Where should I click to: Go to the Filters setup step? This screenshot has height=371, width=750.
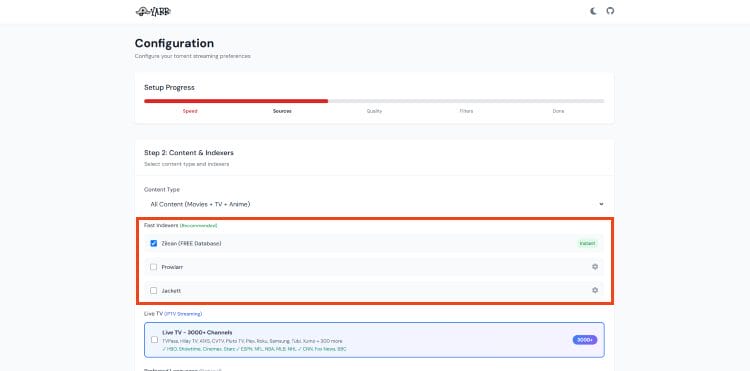click(466, 111)
